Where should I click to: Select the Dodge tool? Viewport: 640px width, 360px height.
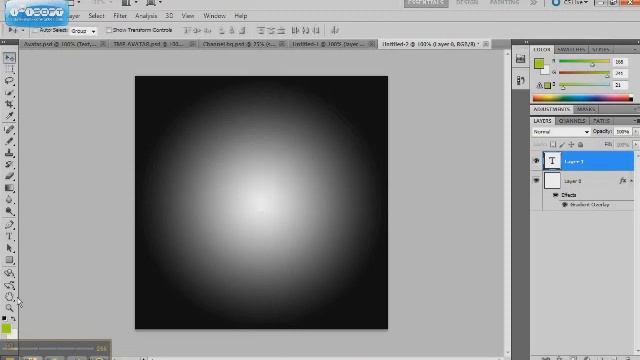[9, 211]
